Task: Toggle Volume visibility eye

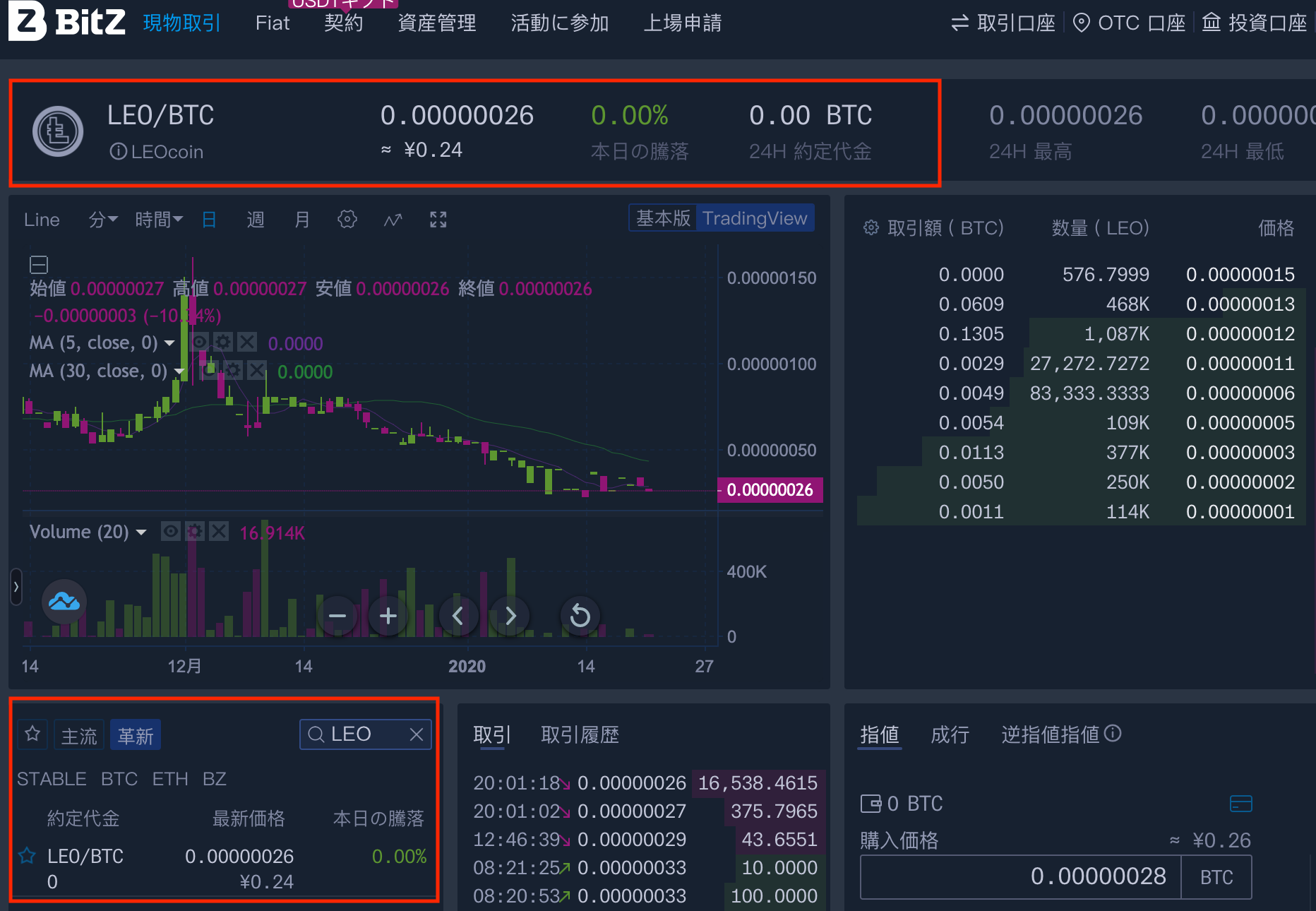Action: pos(171,531)
